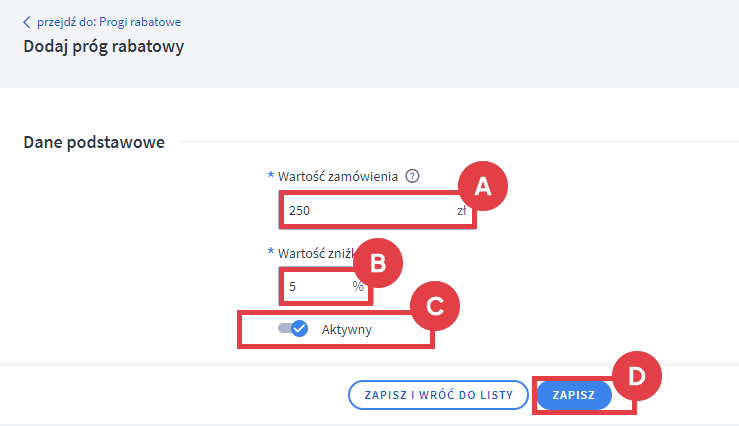739x426 pixels.
Task: Click the required asterisk before Wartość zamówienia
Action: coord(270,175)
